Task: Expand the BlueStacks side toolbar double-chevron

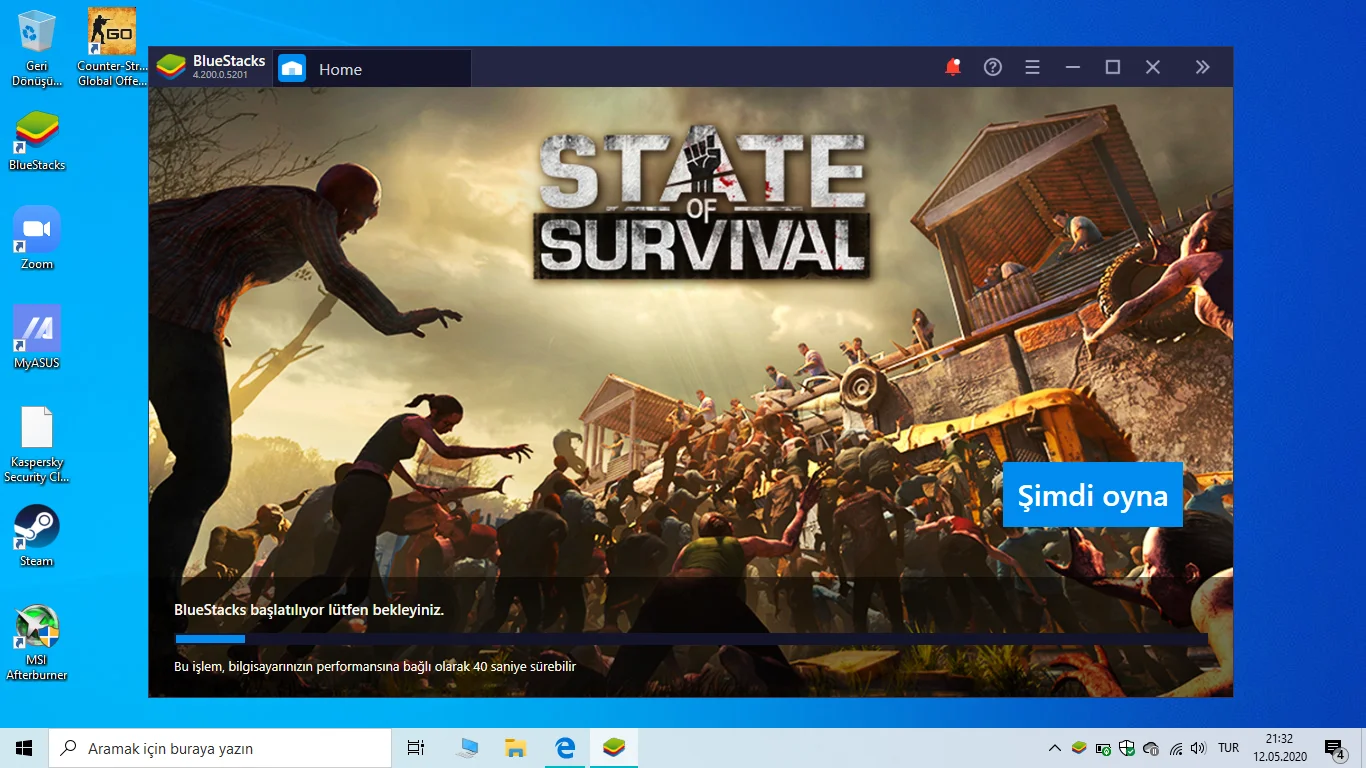Action: pos(1203,67)
